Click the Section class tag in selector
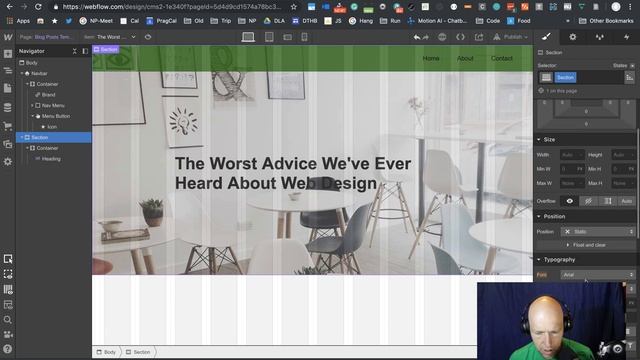The height and width of the screenshot is (360, 640). [x=565, y=78]
